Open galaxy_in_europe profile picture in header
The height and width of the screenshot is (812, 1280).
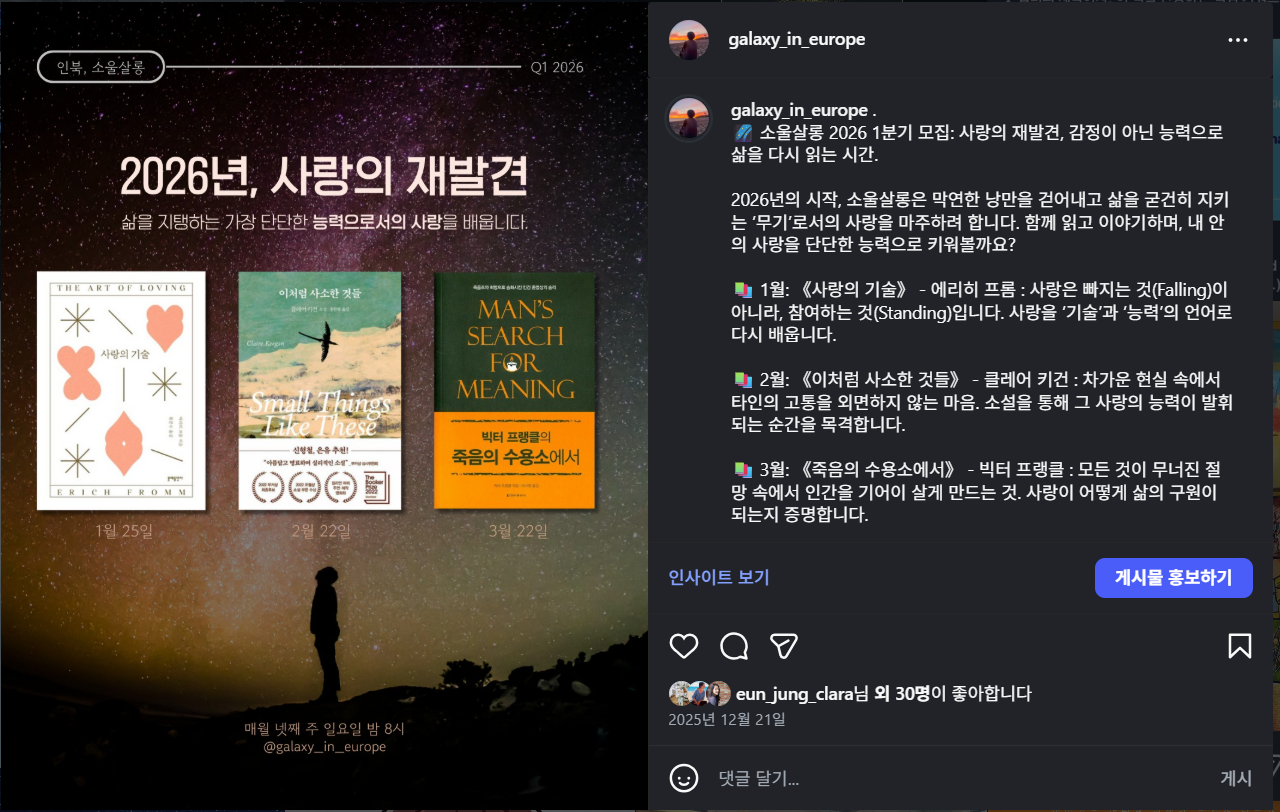pos(689,40)
